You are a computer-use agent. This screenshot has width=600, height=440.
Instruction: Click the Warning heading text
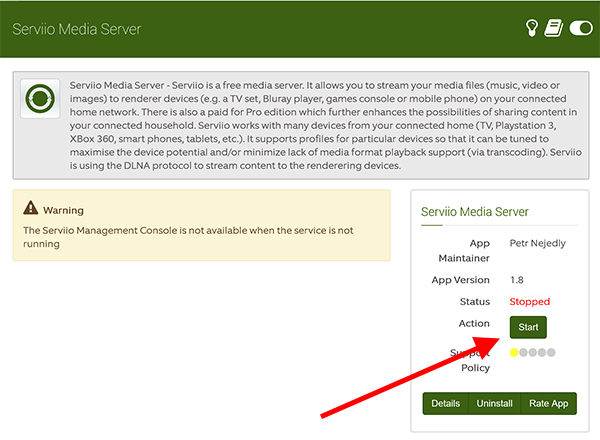point(64,210)
